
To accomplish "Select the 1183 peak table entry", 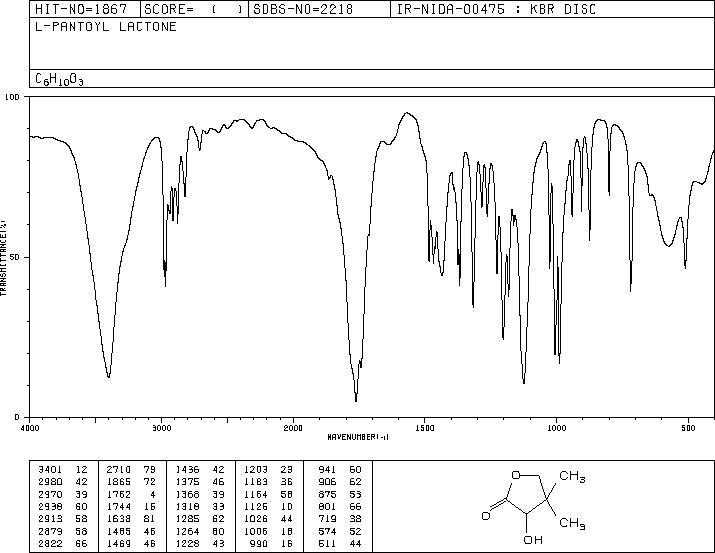I will (269, 482).
